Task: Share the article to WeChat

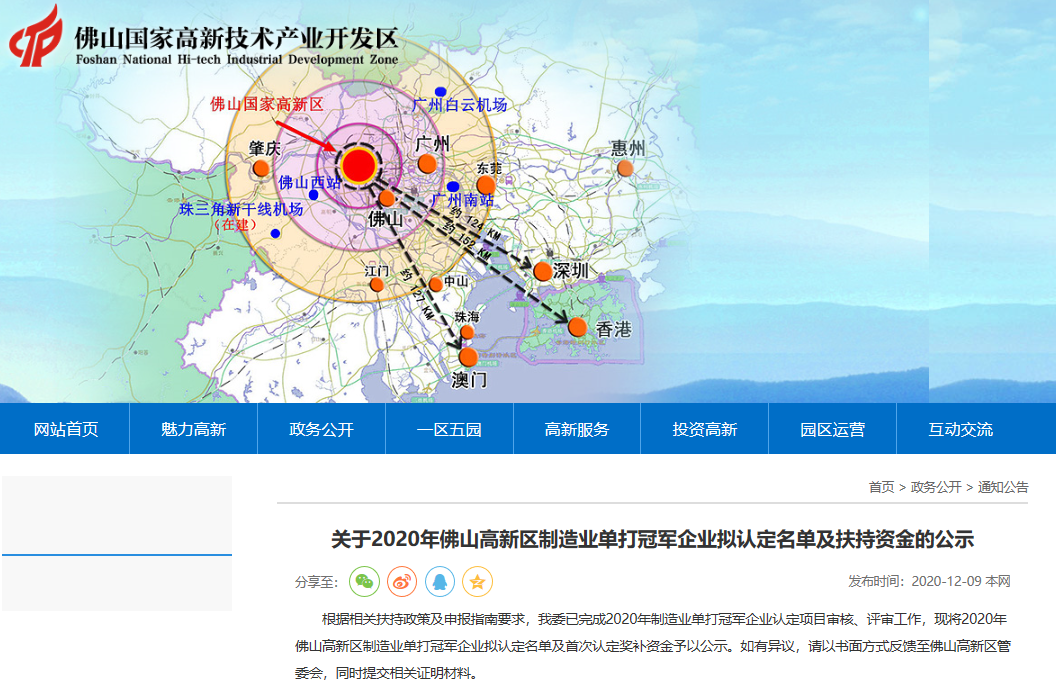Action: coord(365,581)
